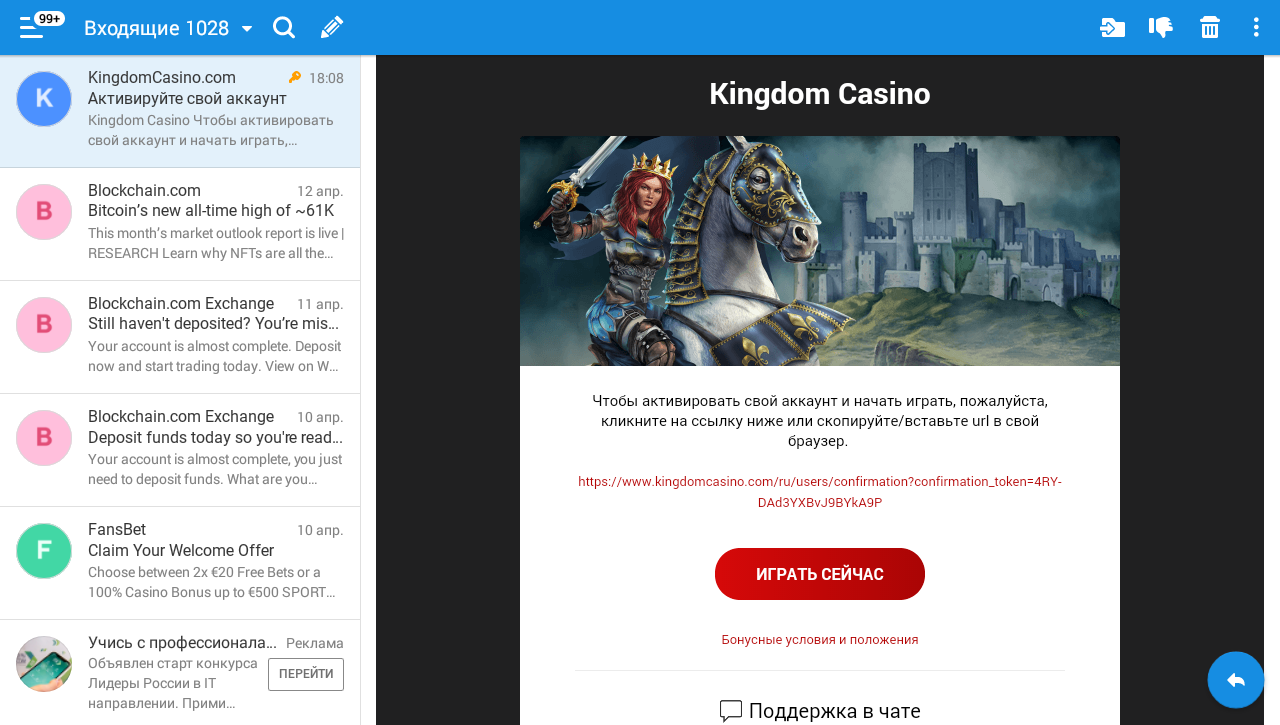Follow the kingdomcasino.com confirmation URL

[x=820, y=492]
